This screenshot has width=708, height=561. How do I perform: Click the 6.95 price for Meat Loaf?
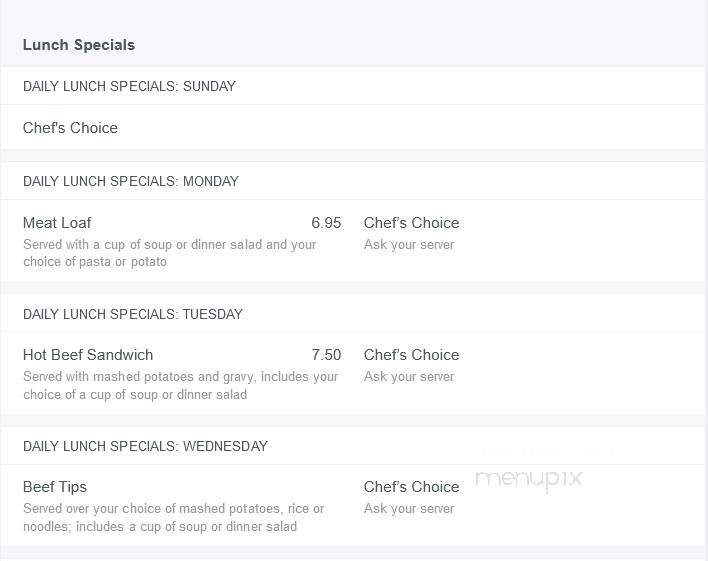(326, 223)
